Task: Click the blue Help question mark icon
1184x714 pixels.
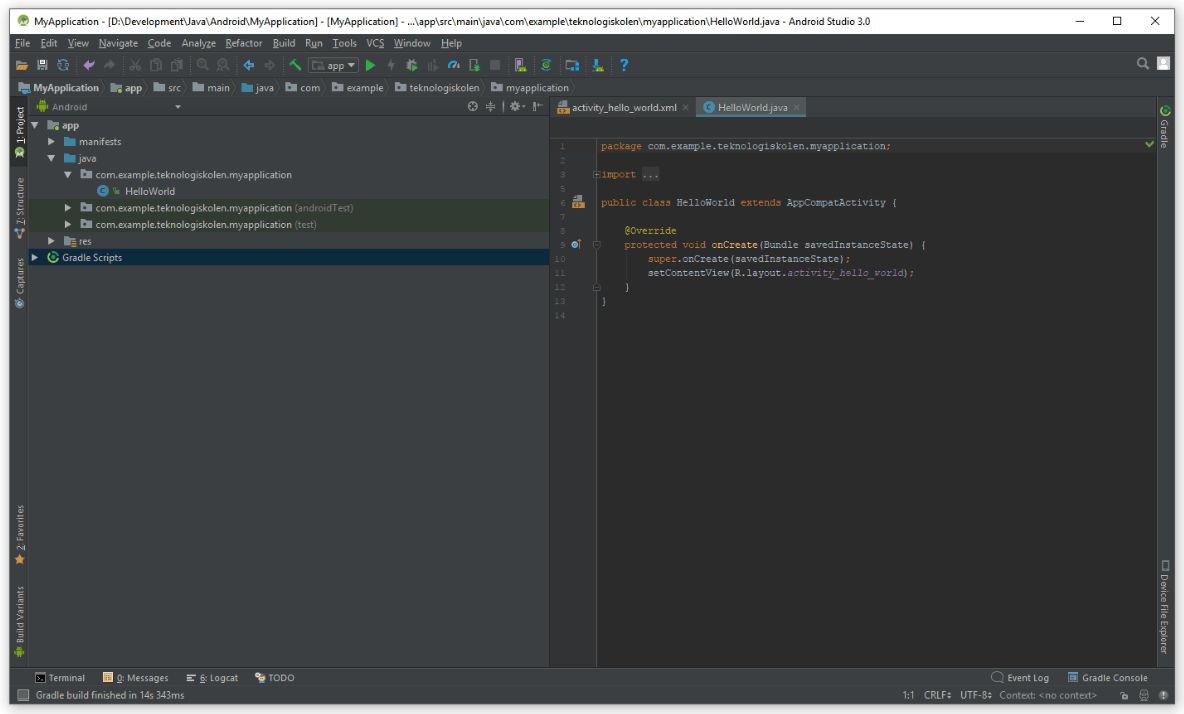Action: (x=624, y=66)
